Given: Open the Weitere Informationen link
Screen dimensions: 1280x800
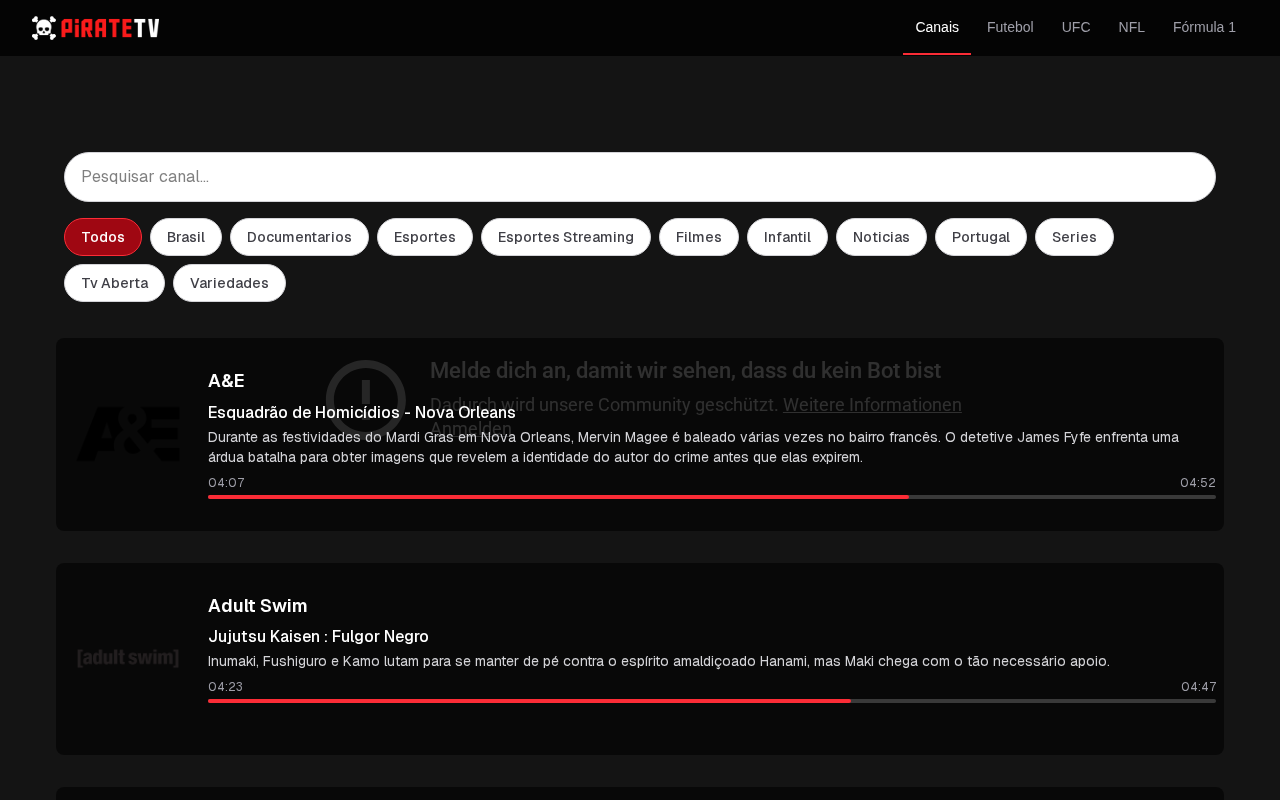Looking at the screenshot, I should click(x=872, y=405).
